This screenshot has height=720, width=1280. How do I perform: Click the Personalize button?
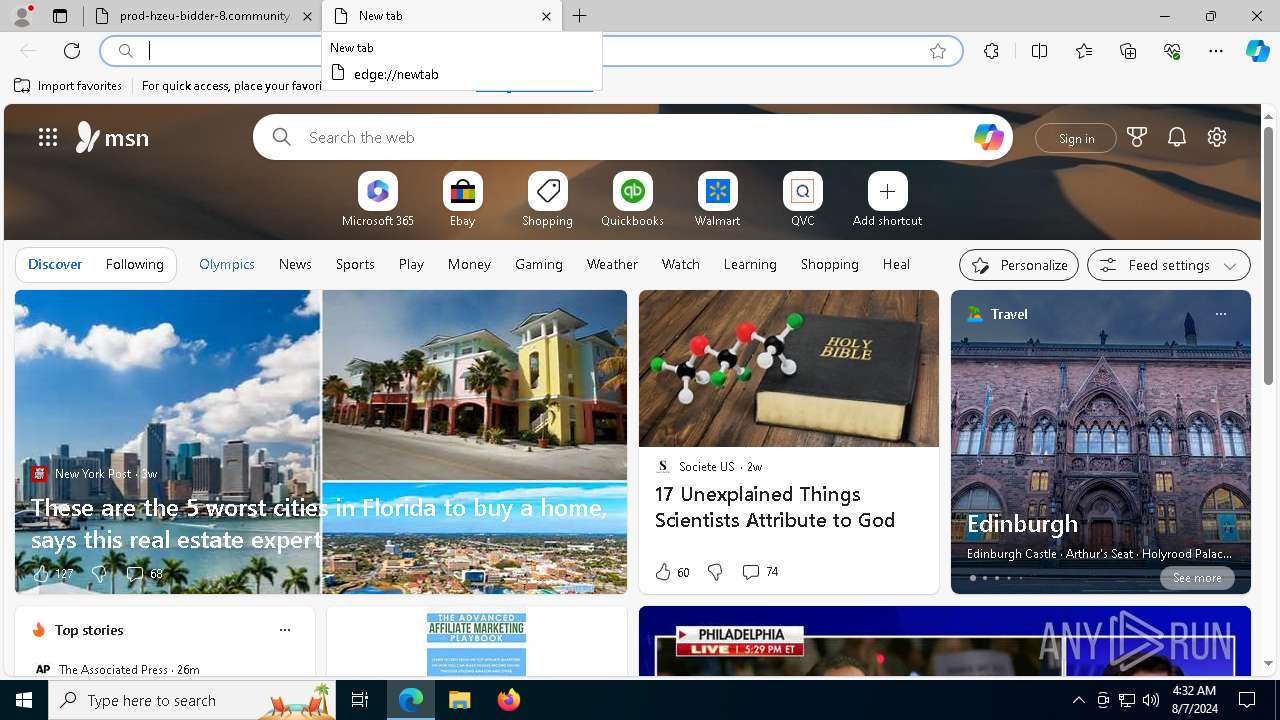click(x=1019, y=265)
